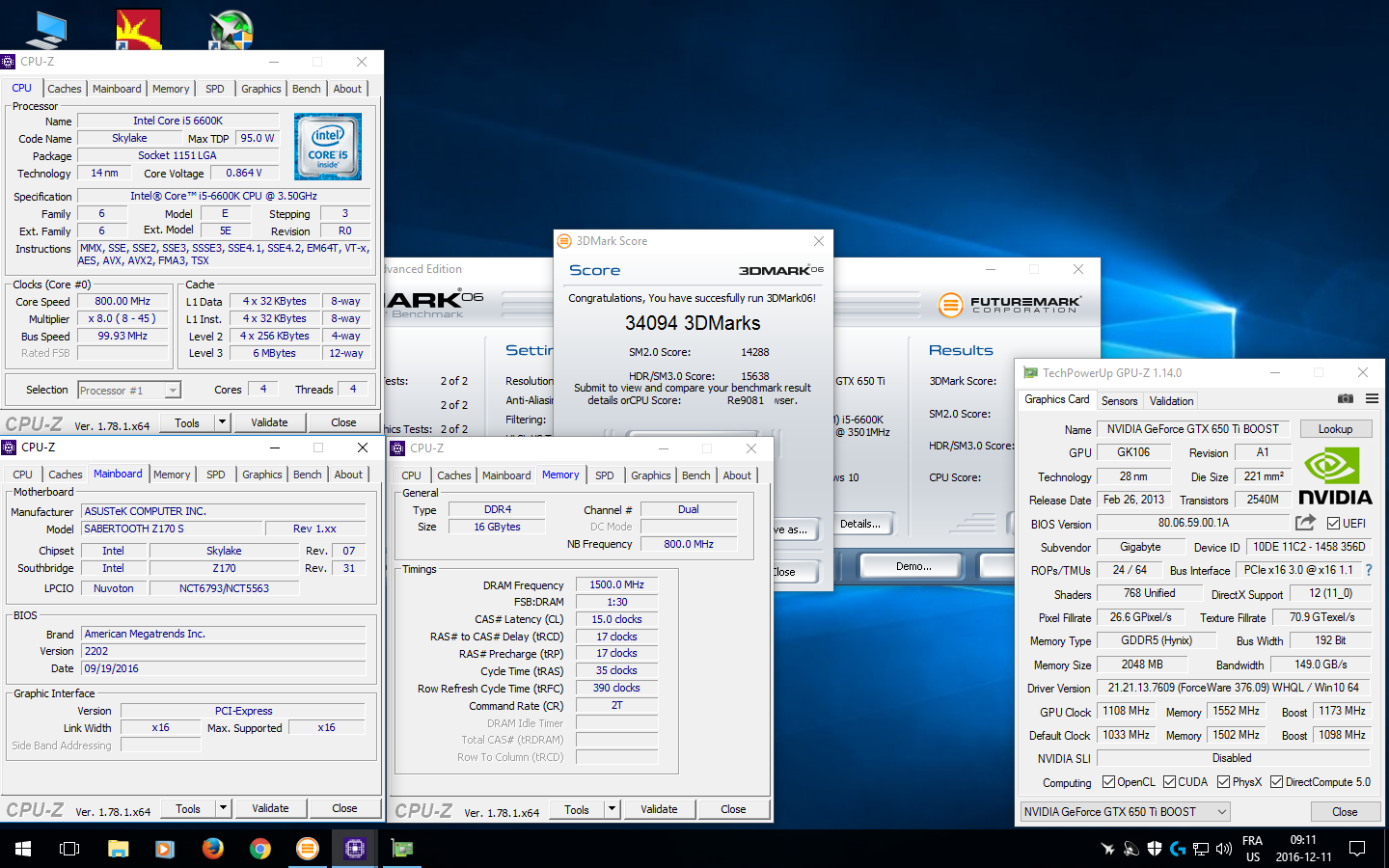Toggle the DirectCompute 5.0 checkbox
This screenshot has width=1389, height=868.
tap(1276, 782)
